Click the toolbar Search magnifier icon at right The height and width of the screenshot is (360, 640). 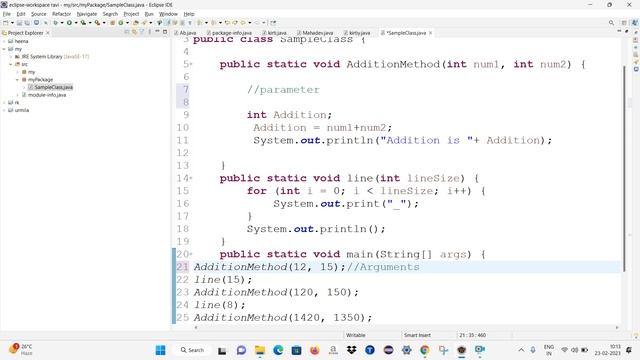(611, 23)
